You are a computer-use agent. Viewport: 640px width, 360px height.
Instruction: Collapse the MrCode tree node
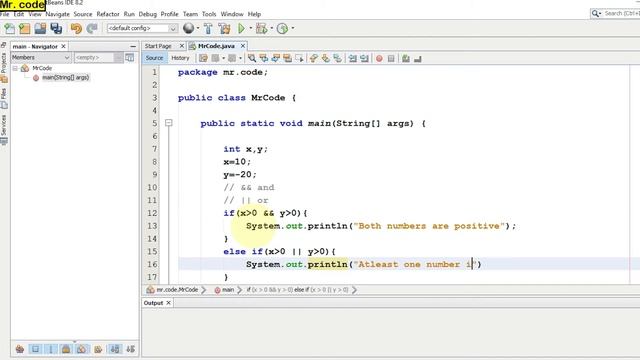click(15, 68)
